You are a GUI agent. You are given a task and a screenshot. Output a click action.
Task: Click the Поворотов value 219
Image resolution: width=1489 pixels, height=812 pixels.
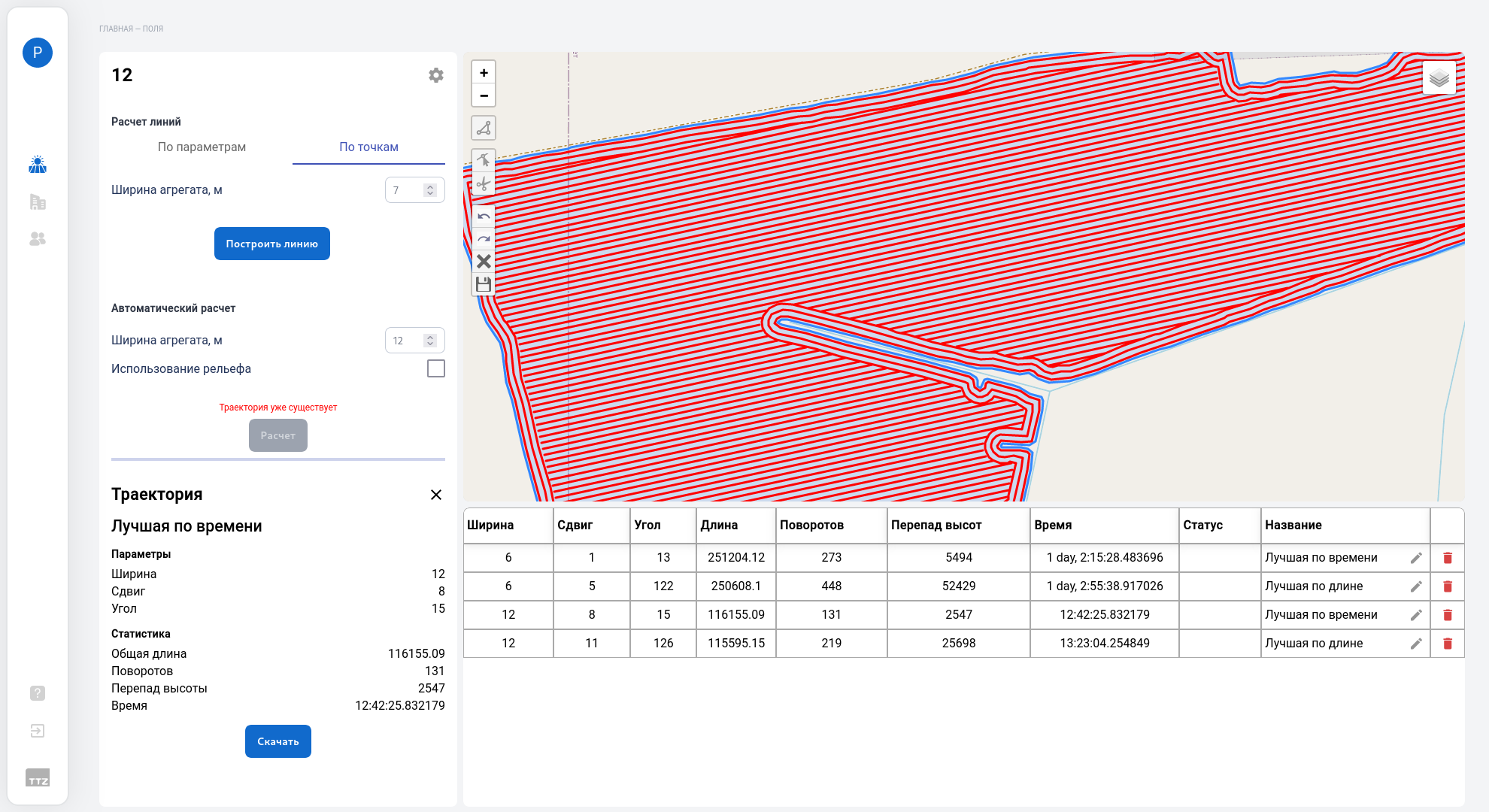tap(832, 644)
